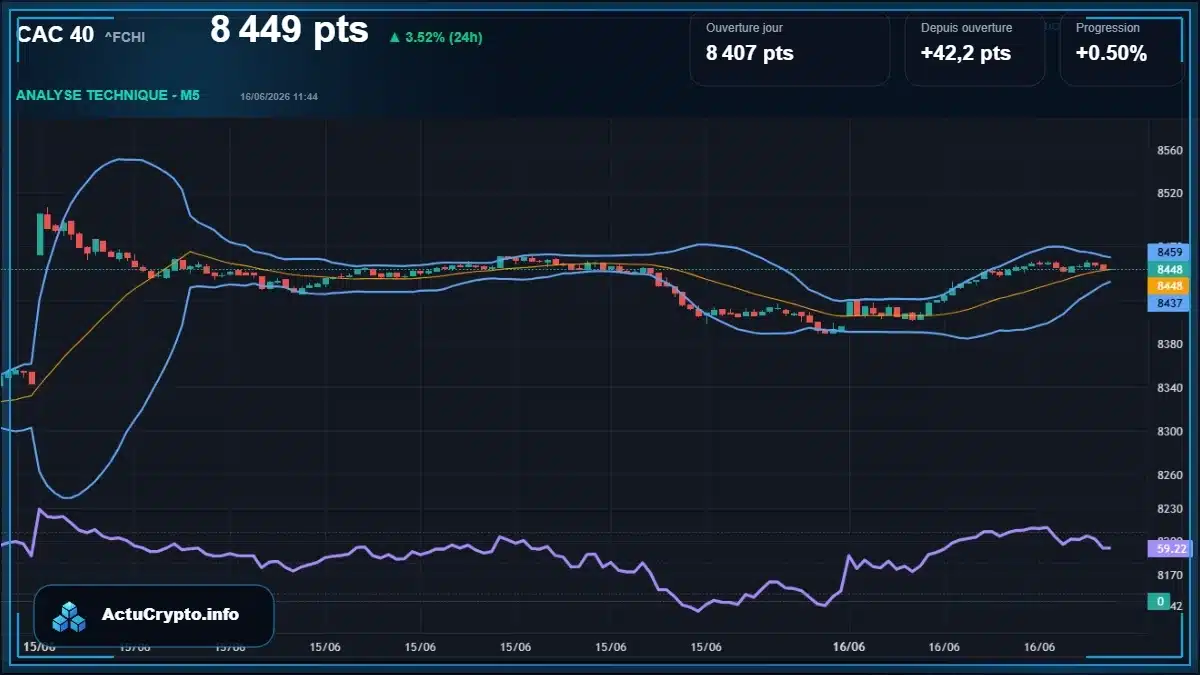Image resolution: width=1200 pixels, height=675 pixels.
Task: Click the 8 449 pts current price
Action: 289,30
